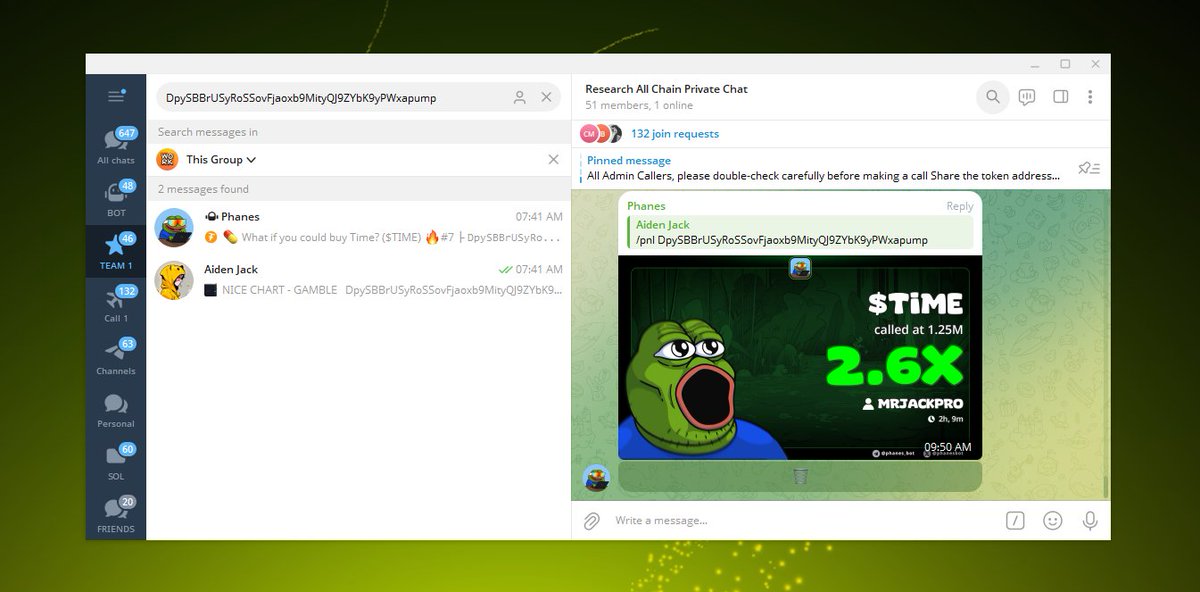
Task: Clear the search query text
Action: pyautogui.click(x=546, y=98)
